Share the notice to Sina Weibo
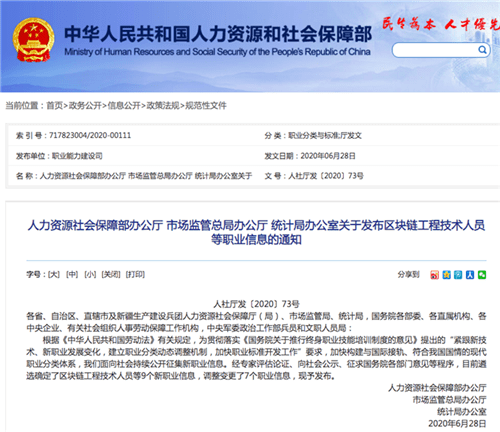 pos(434,275)
